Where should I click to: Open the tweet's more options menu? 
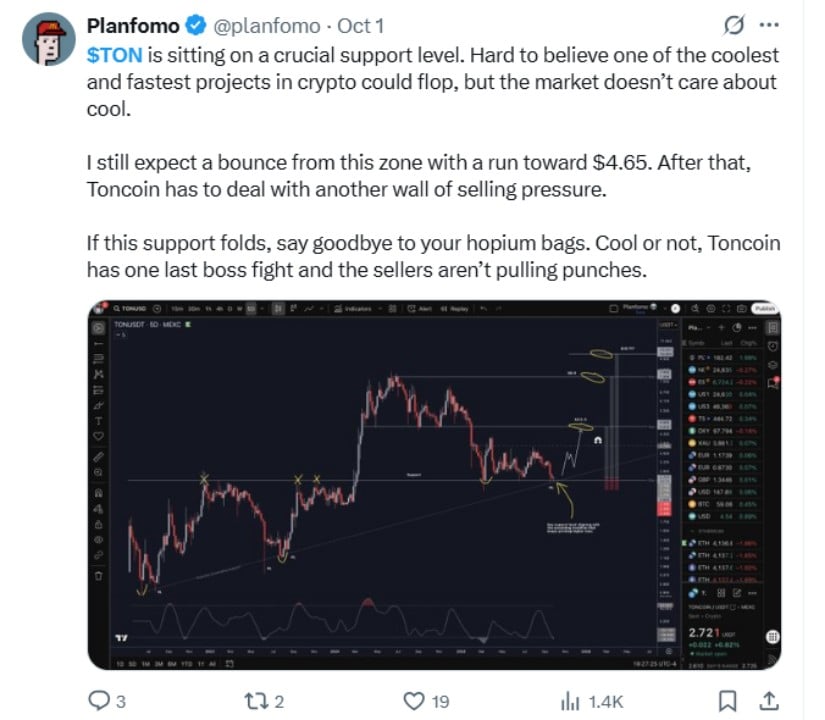[x=769, y=25]
